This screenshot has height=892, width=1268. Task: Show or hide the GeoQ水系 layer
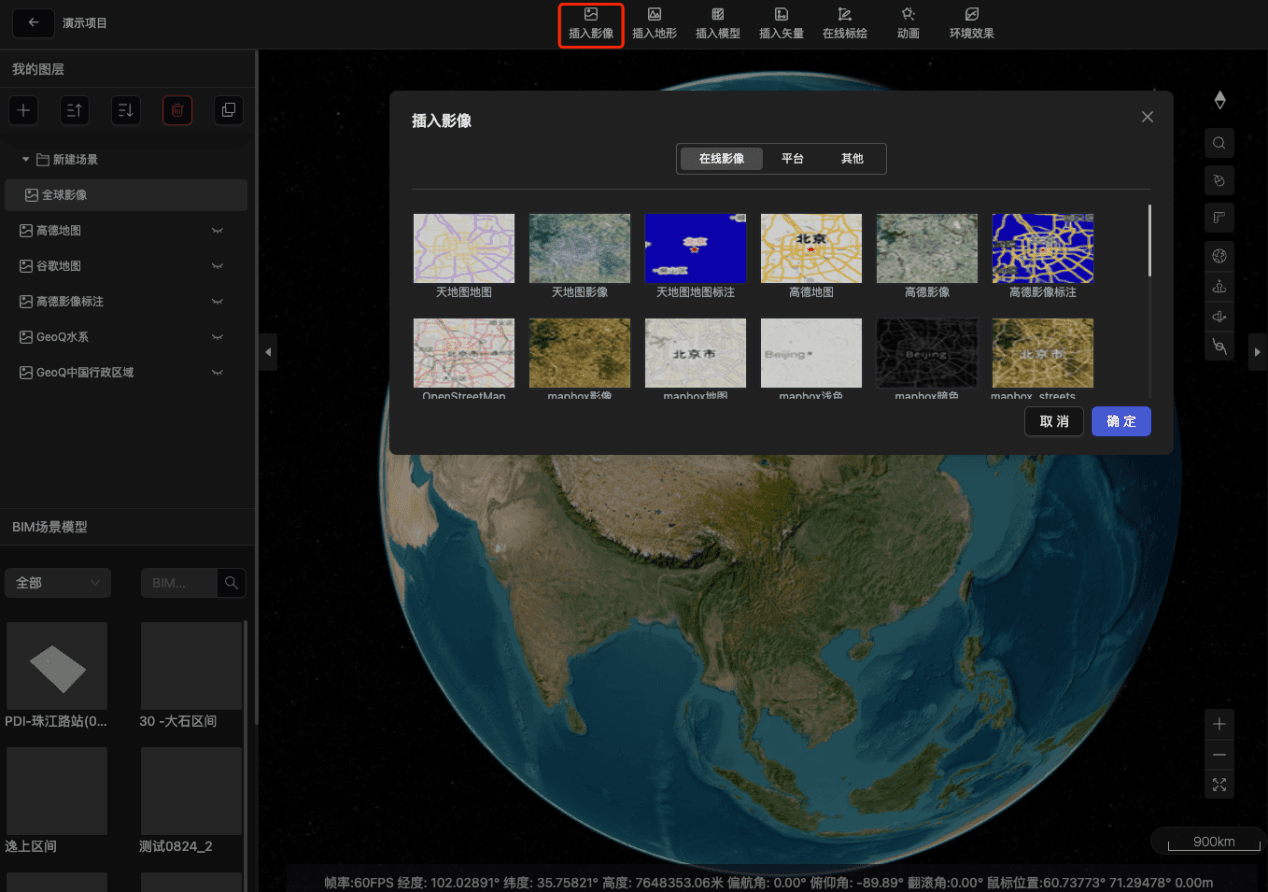pos(217,337)
